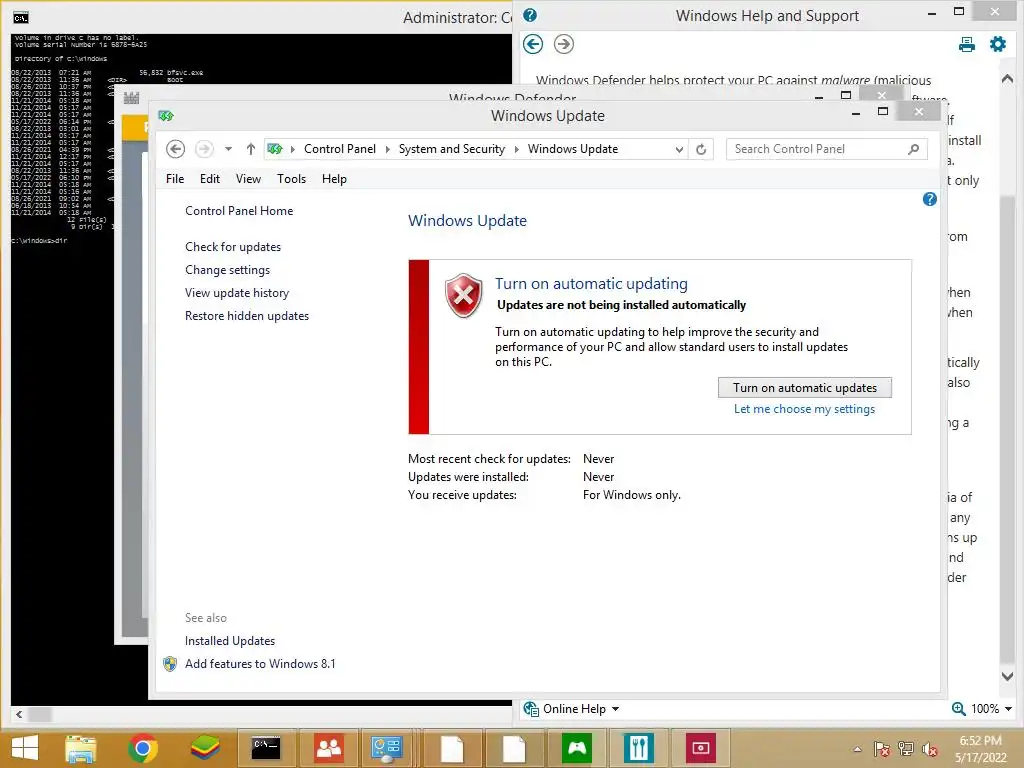1024x768 pixels.
Task: Click volume muted tray icon
Action: (929, 749)
